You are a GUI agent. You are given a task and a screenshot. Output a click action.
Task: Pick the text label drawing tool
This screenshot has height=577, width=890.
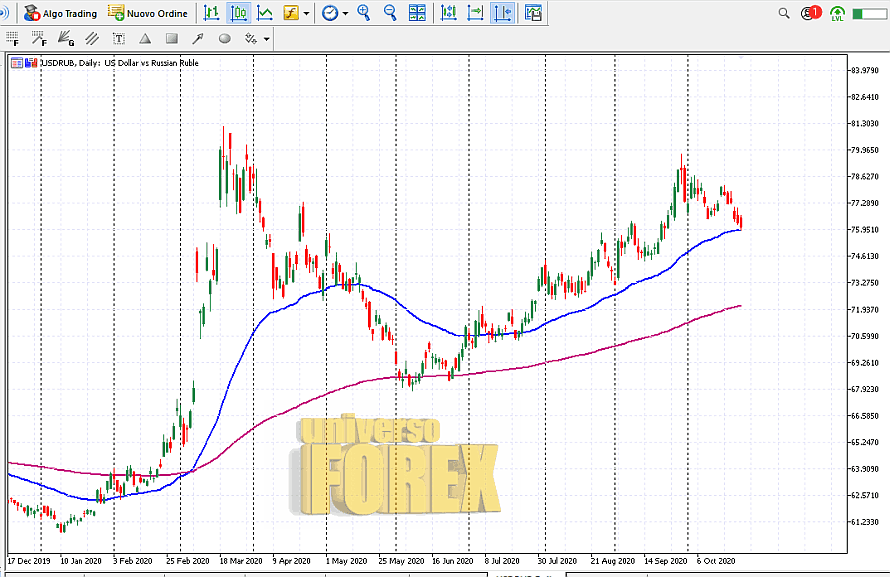(120, 39)
